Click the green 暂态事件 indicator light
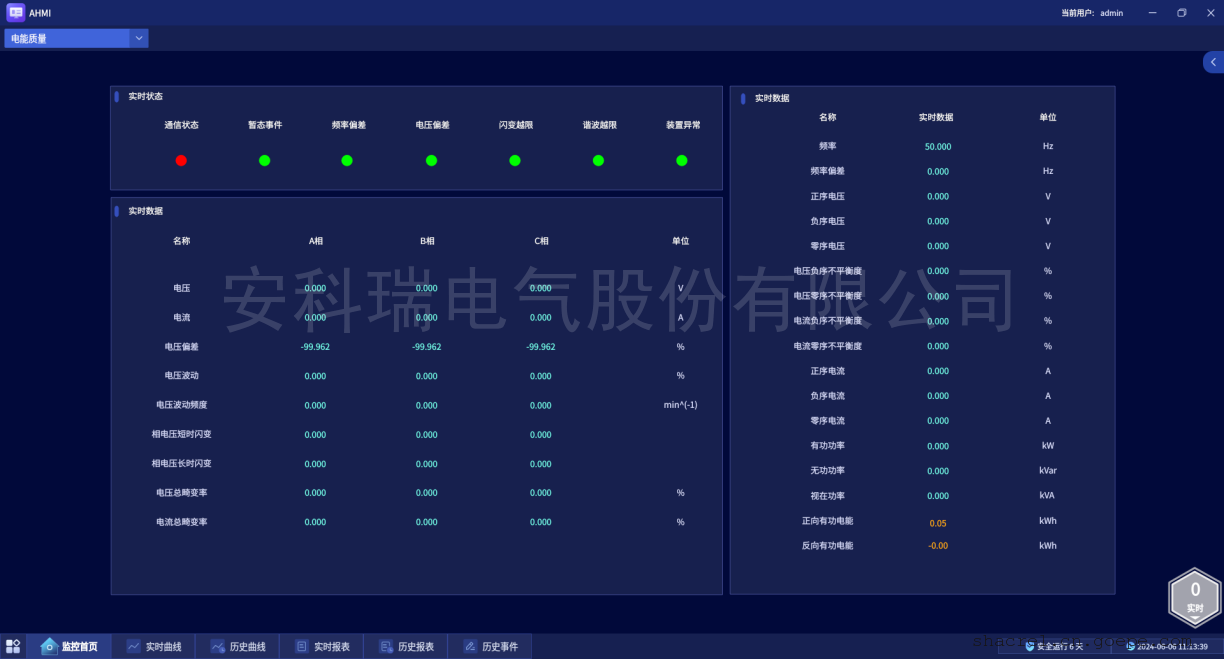Viewport: 1224px width, 659px height. coord(264,160)
